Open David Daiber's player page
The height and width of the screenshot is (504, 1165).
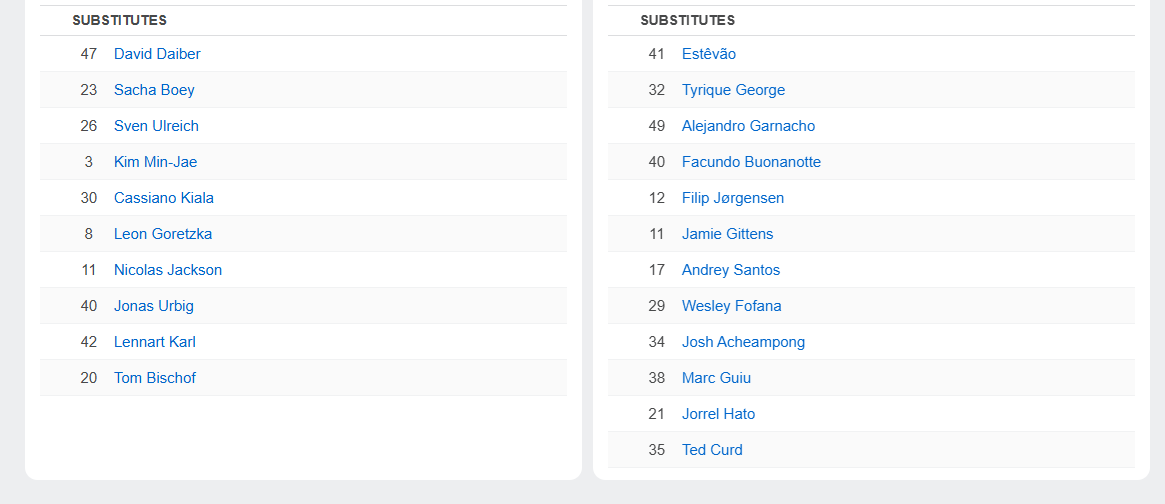point(157,54)
